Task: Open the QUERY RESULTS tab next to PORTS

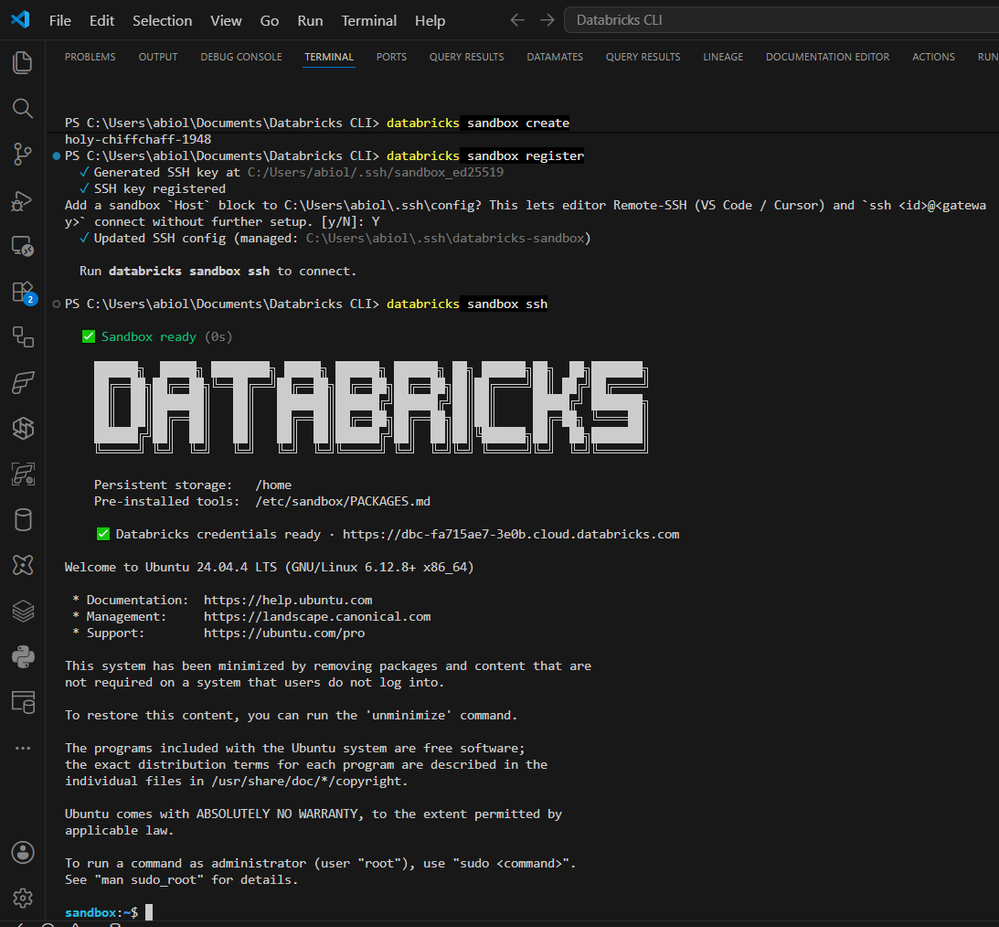Action: (x=466, y=57)
